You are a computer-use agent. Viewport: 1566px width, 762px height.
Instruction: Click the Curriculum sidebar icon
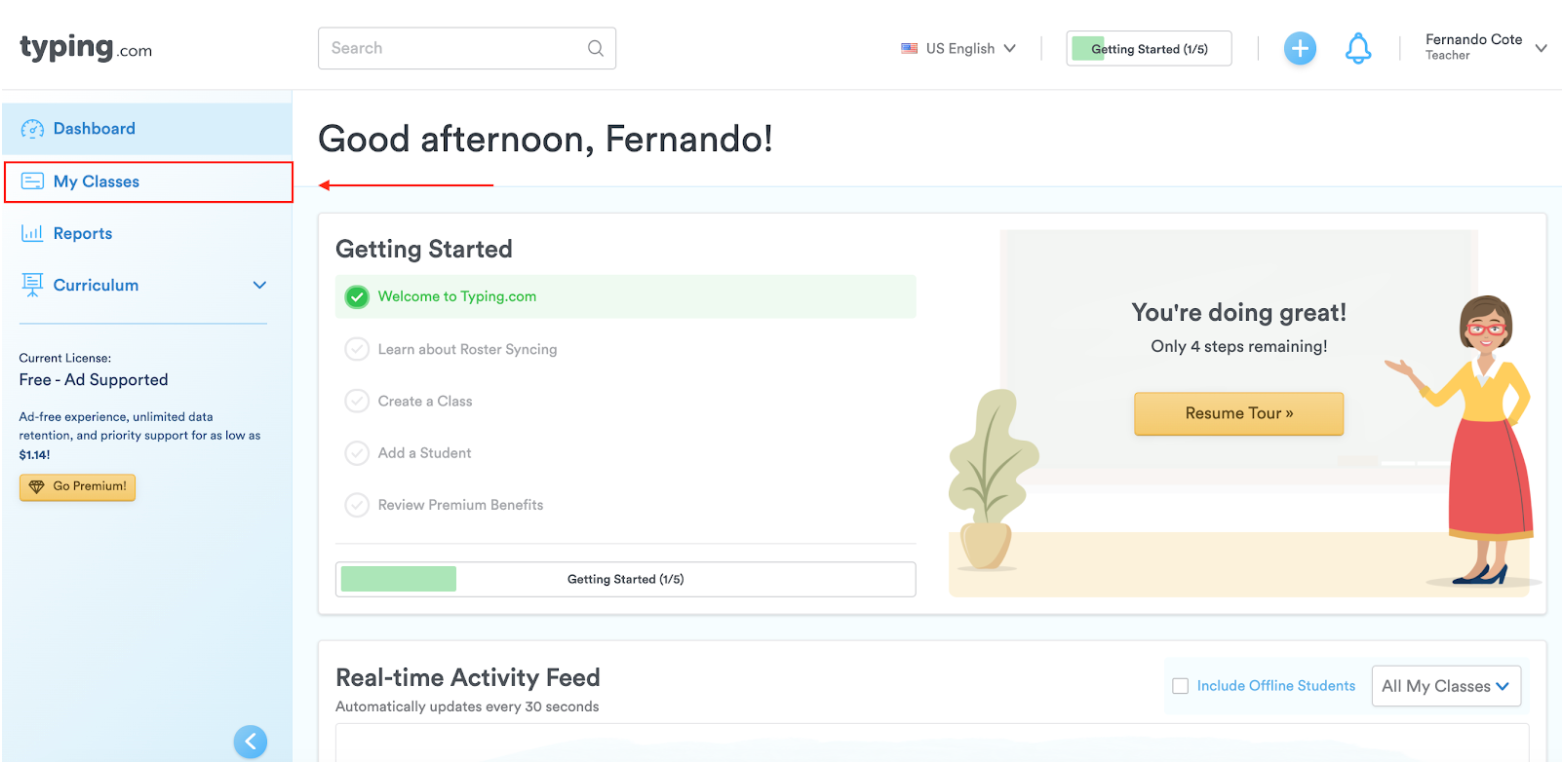(x=33, y=285)
